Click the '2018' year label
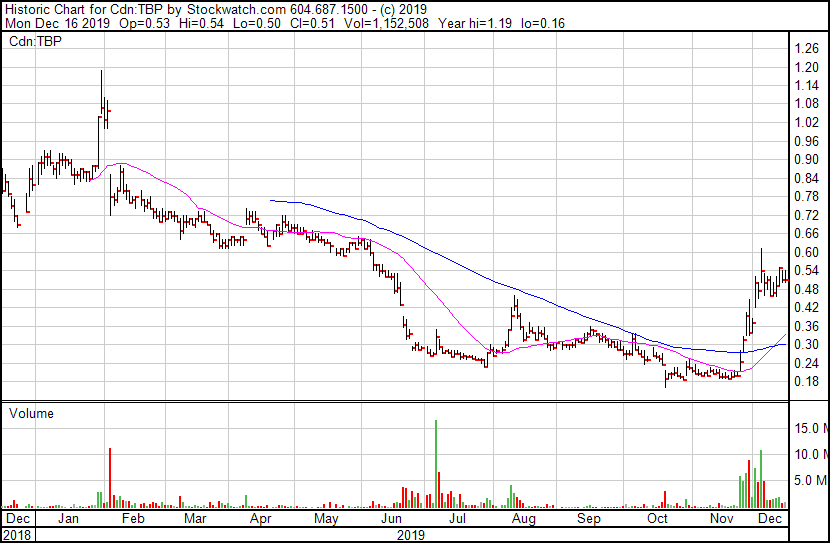 (17, 535)
